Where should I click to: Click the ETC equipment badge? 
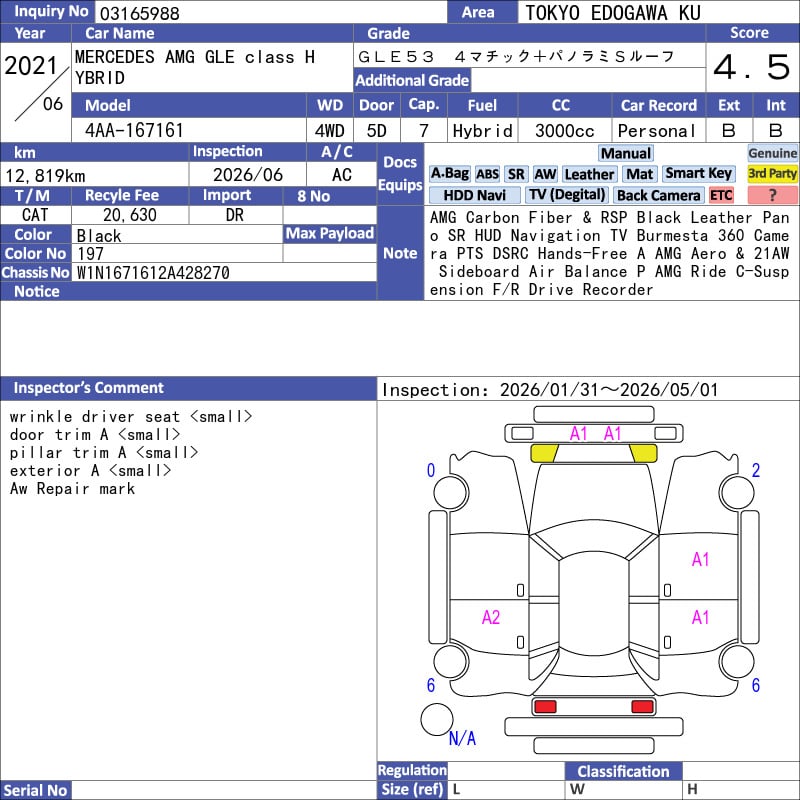tap(721, 195)
